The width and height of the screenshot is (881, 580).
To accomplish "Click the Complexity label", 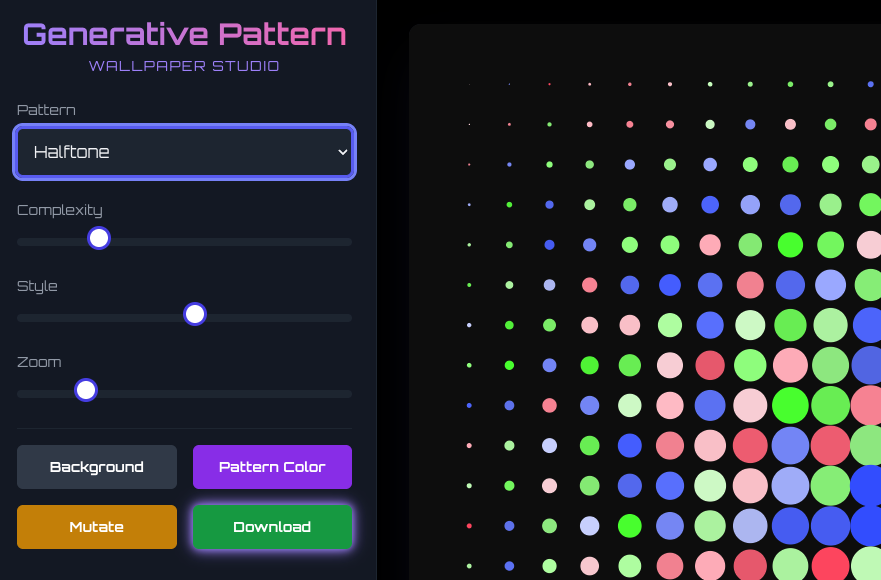I will click(x=60, y=210).
